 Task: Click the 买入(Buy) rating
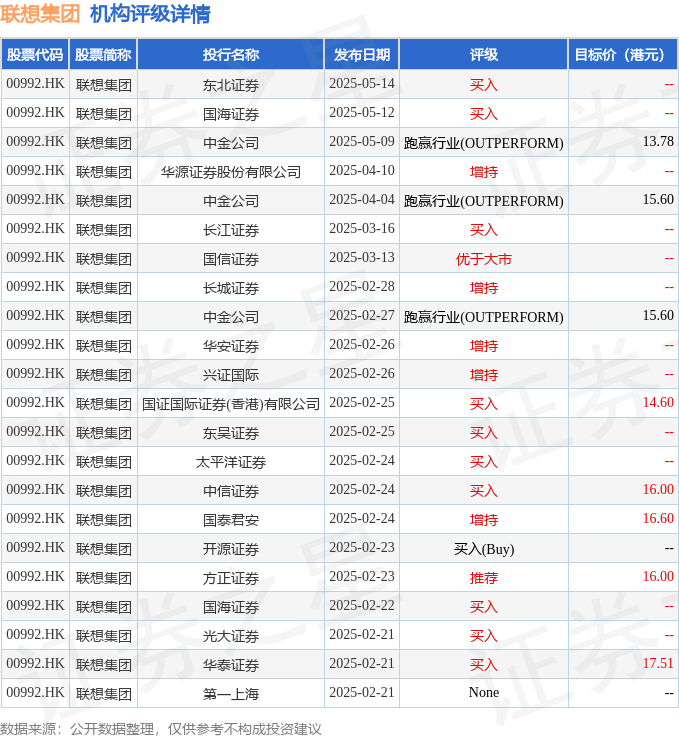484,549
